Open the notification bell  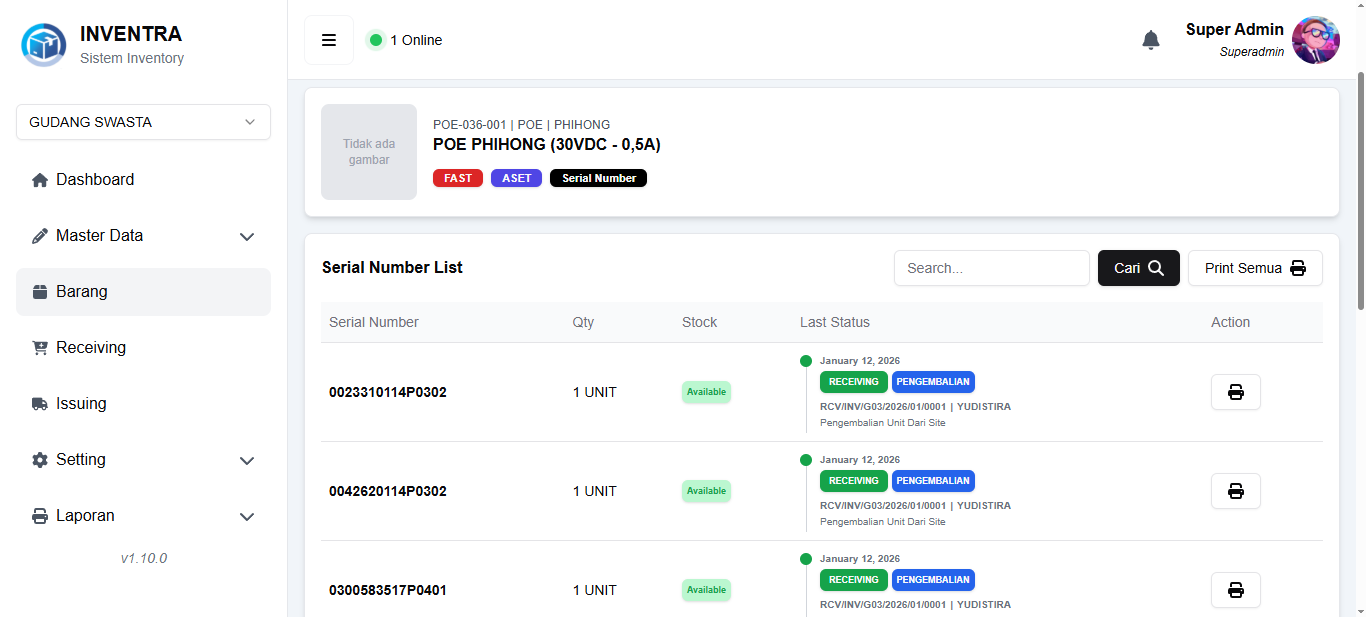pyautogui.click(x=1151, y=40)
